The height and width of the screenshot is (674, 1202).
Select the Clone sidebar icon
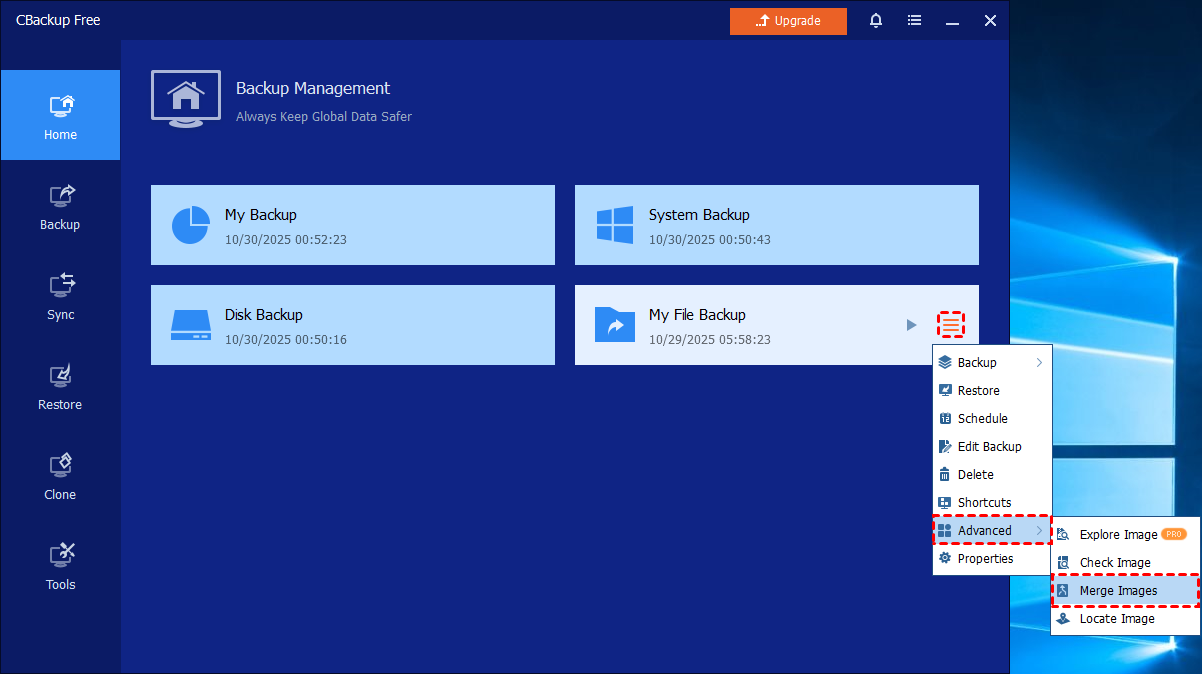60,477
